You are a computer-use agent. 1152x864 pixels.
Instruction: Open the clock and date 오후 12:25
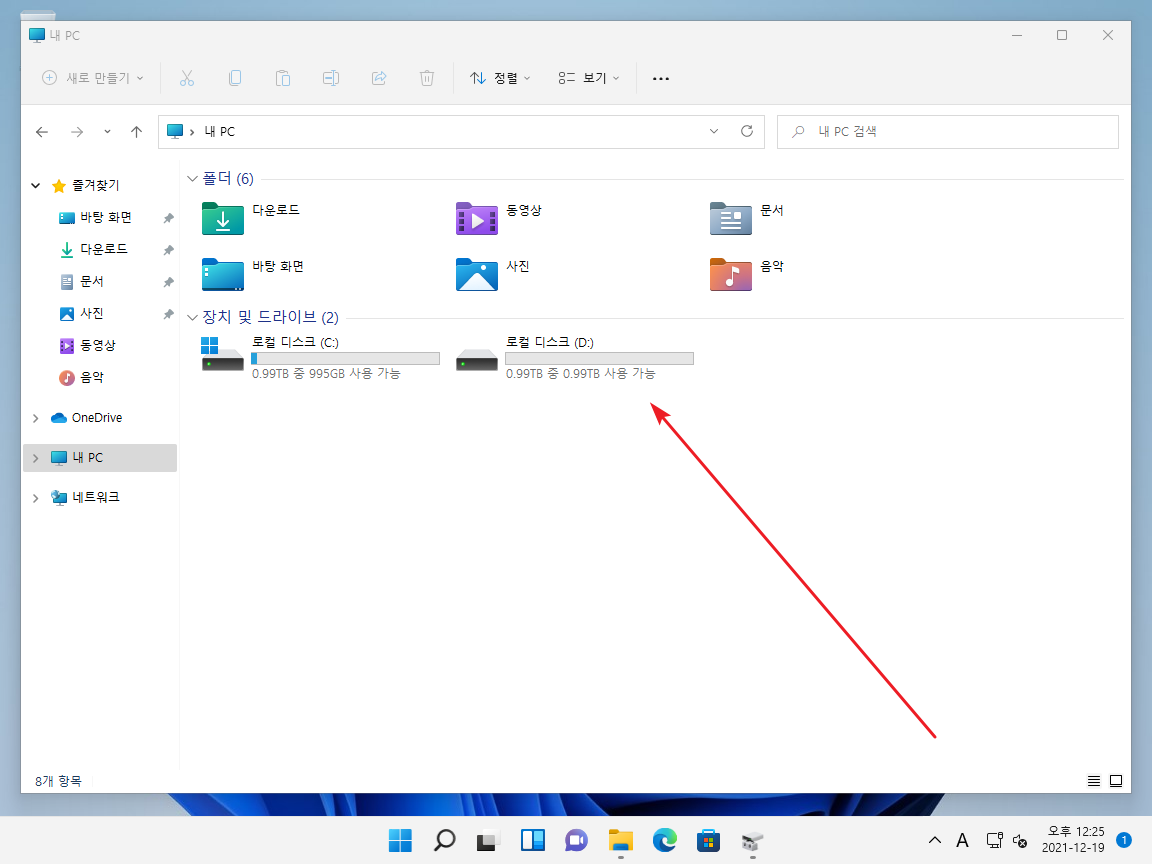(x=1073, y=840)
